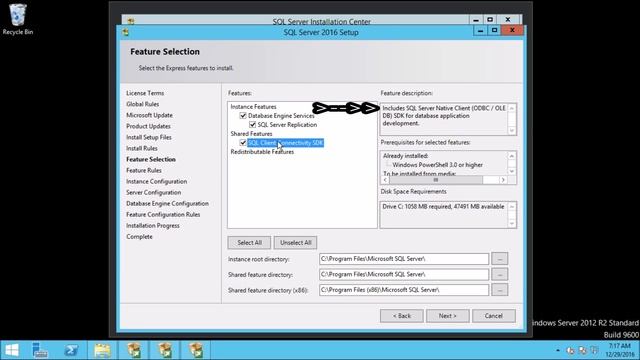Toggle SQL Client Connectivity SDK checkbox
The width and height of the screenshot is (640, 360).
(243, 143)
